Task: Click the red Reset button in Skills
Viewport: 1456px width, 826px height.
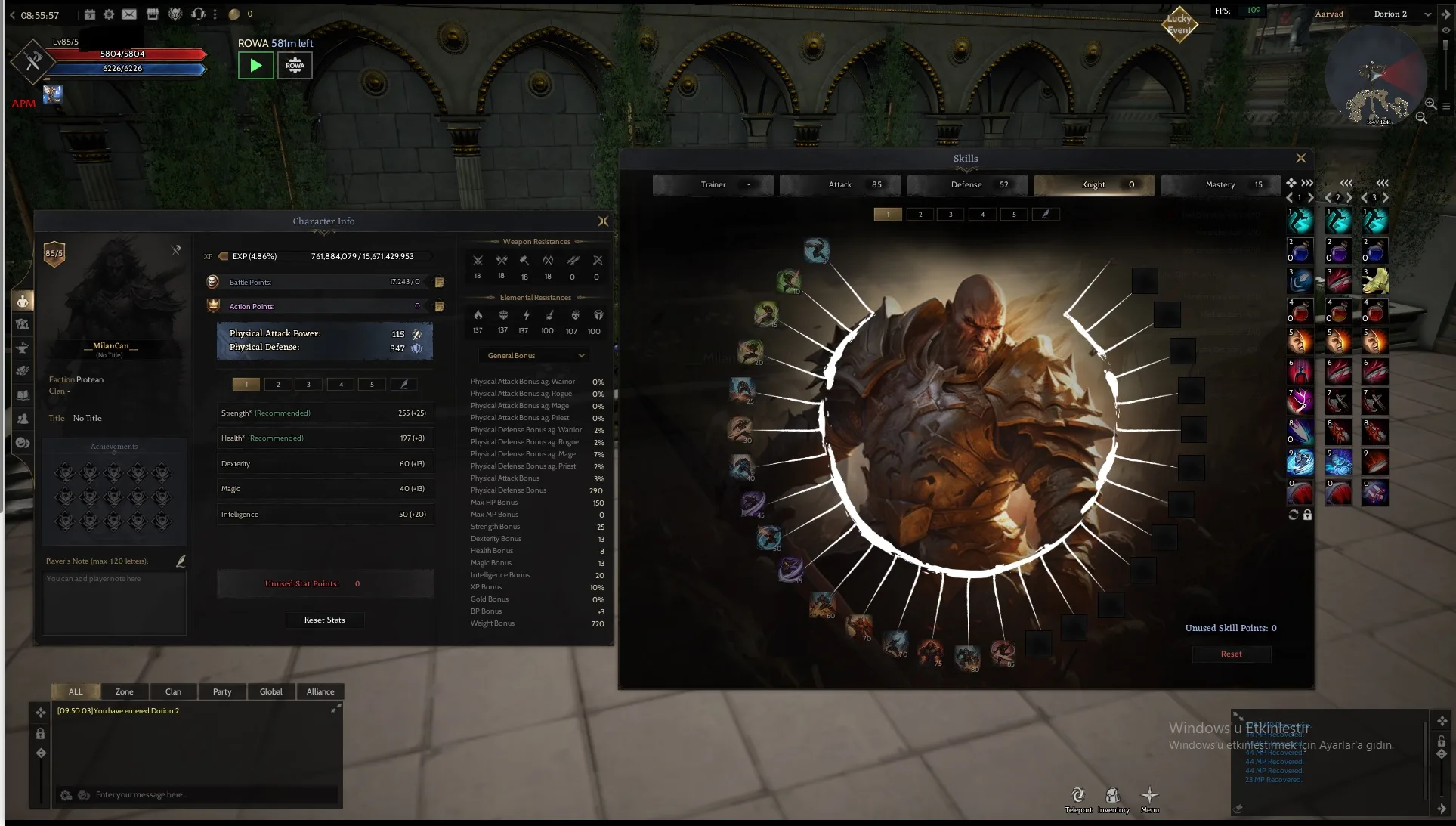Action: click(x=1232, y=654)
